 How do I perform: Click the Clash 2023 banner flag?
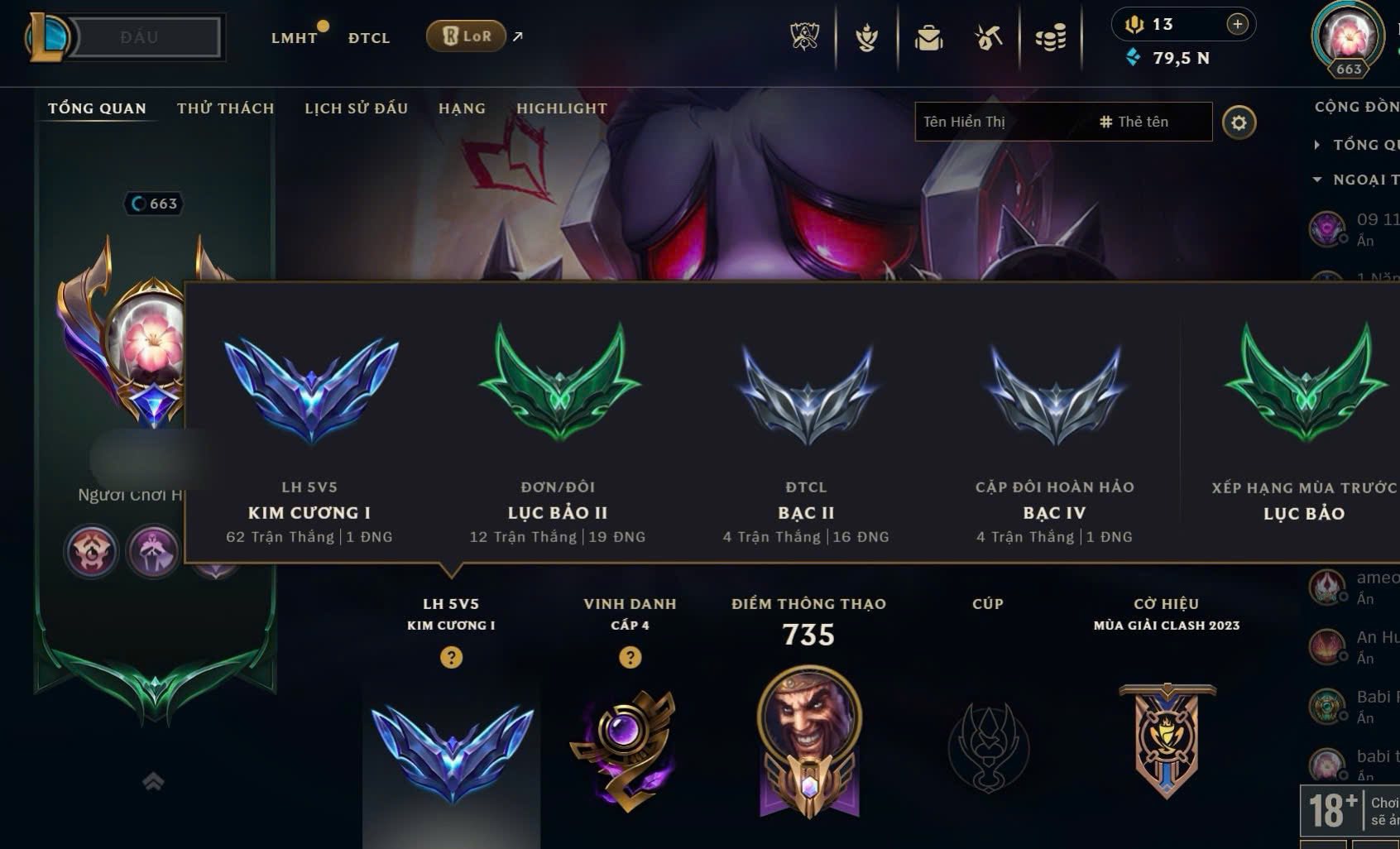tap(1167, 739)
